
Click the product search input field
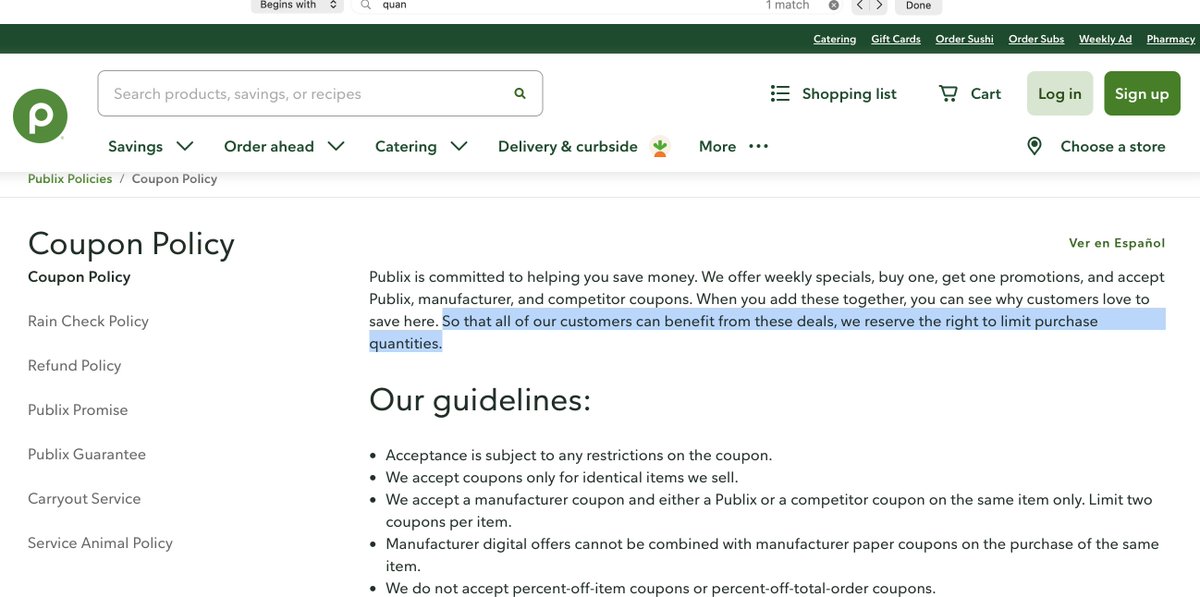[x=320, y=93]
